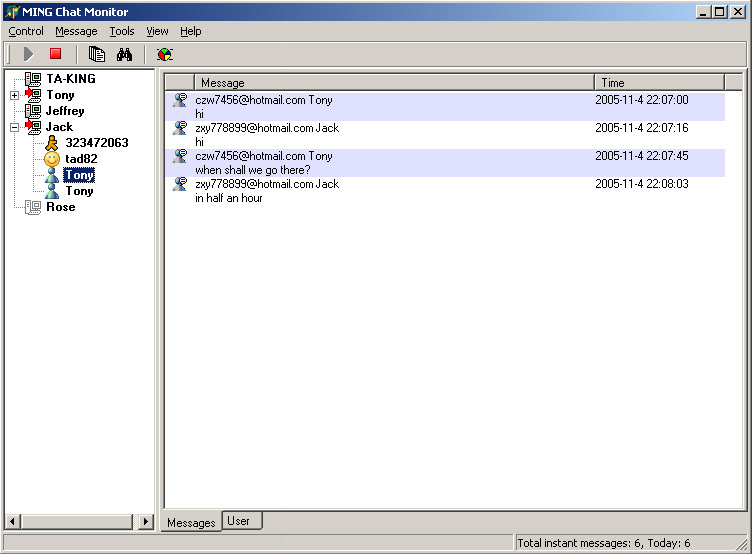Click the smiley icon beside tad82

[52, 159]
